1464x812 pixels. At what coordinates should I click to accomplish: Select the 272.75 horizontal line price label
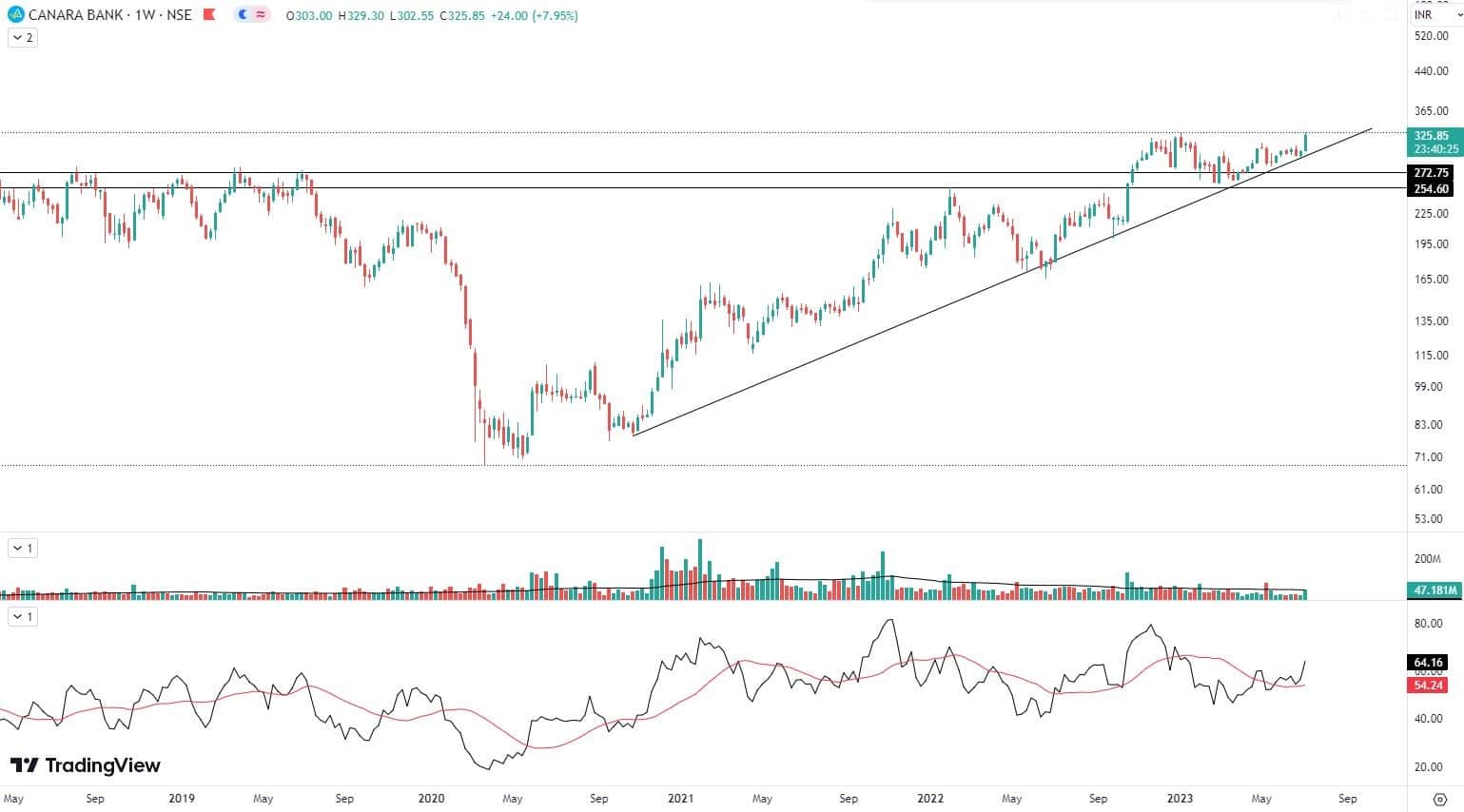1432,173
